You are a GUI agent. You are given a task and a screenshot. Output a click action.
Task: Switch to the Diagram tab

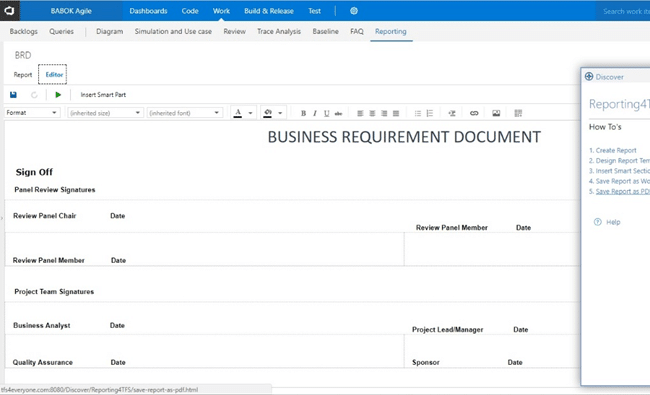[x=109, y=32]
